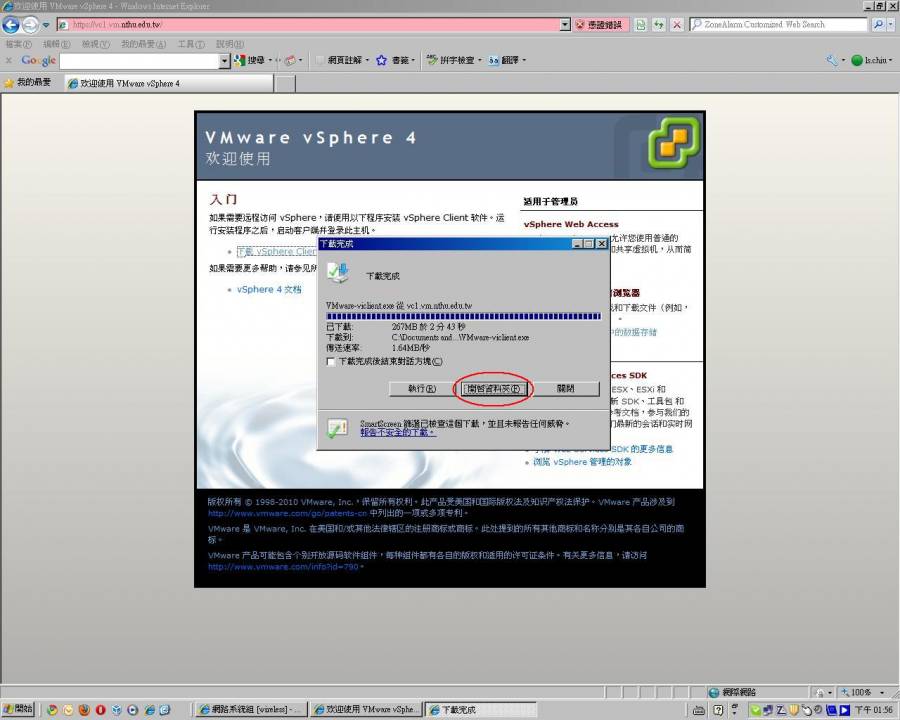Click the Stop loading X icon
Viewport: 900px width, 720px height.
point(677,25)
